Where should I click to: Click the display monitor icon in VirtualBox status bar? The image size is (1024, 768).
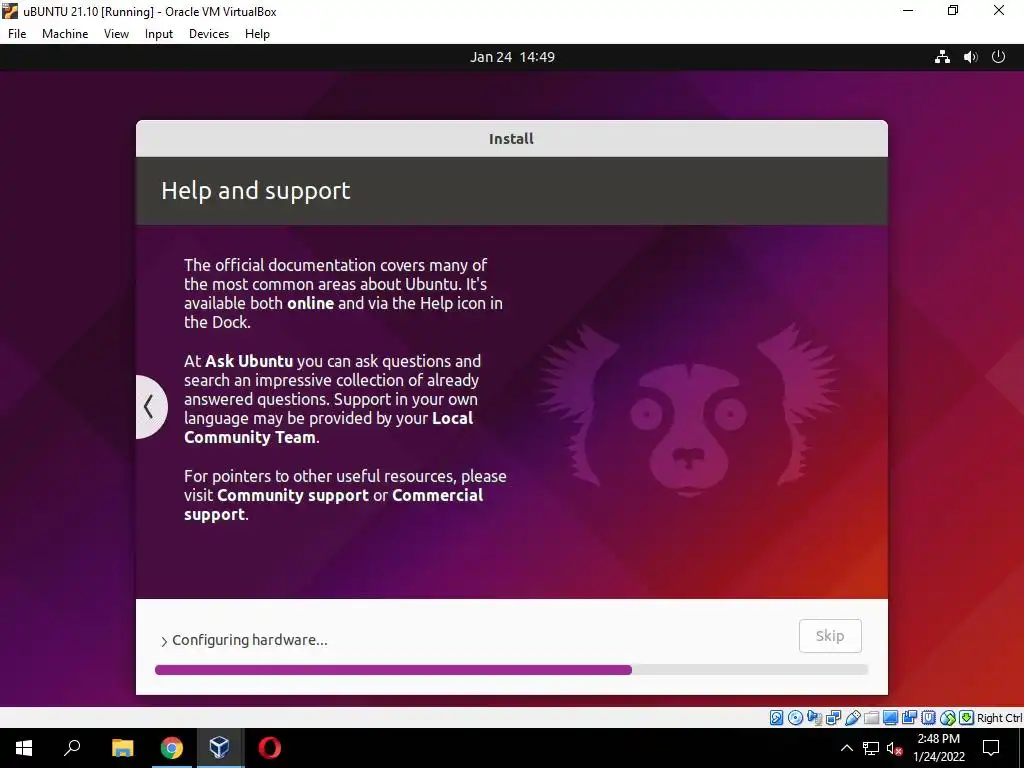coord(890,718)
